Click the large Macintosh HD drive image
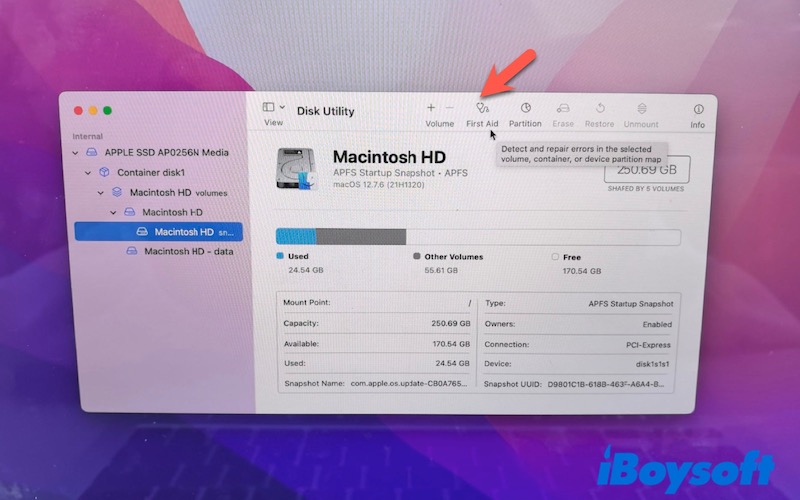Image resolution: width=800 pixels, height=500 pixels. tap(296, 169)
